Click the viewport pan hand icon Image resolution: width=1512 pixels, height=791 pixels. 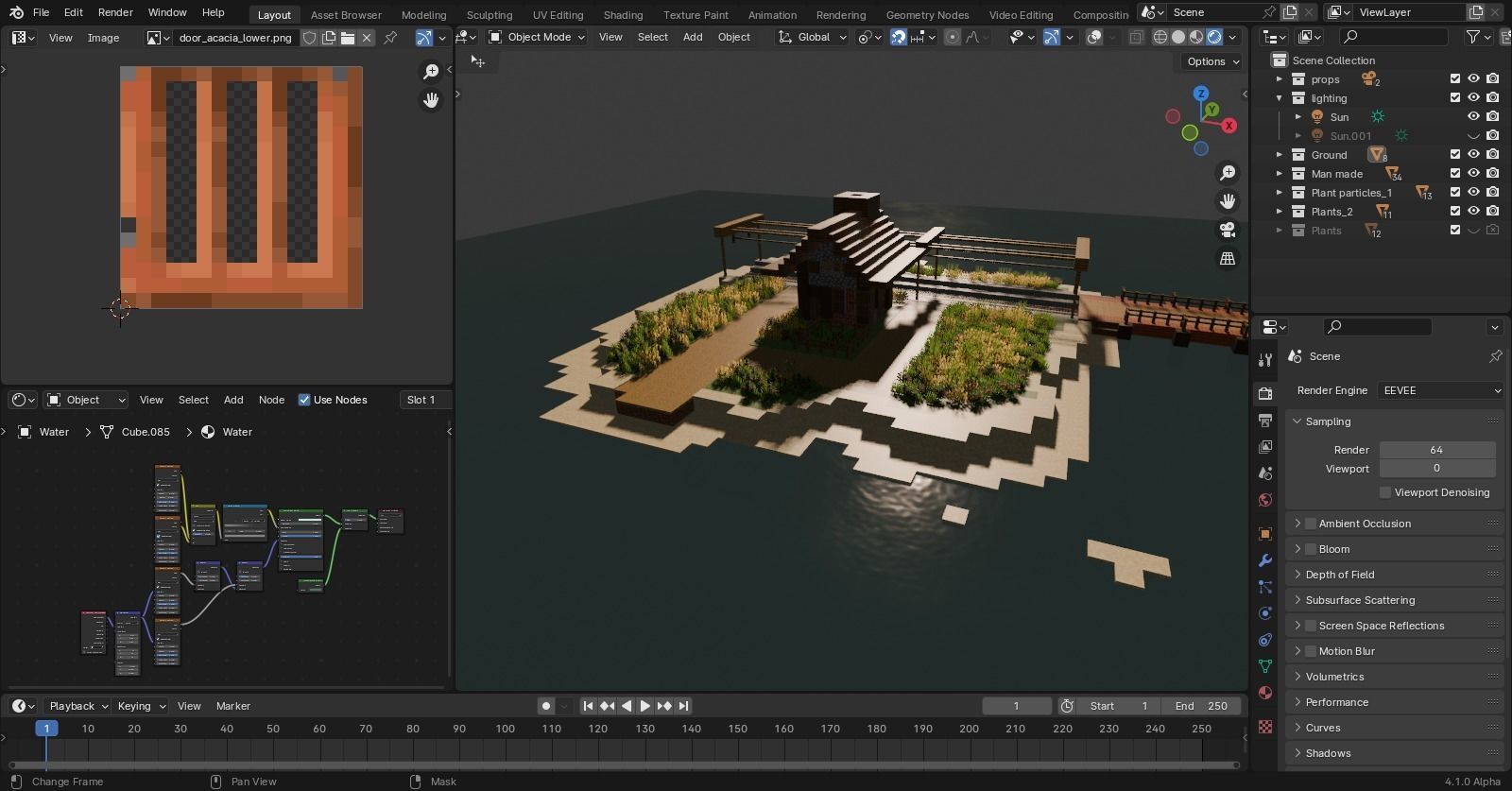click(x=1228, y=201)
